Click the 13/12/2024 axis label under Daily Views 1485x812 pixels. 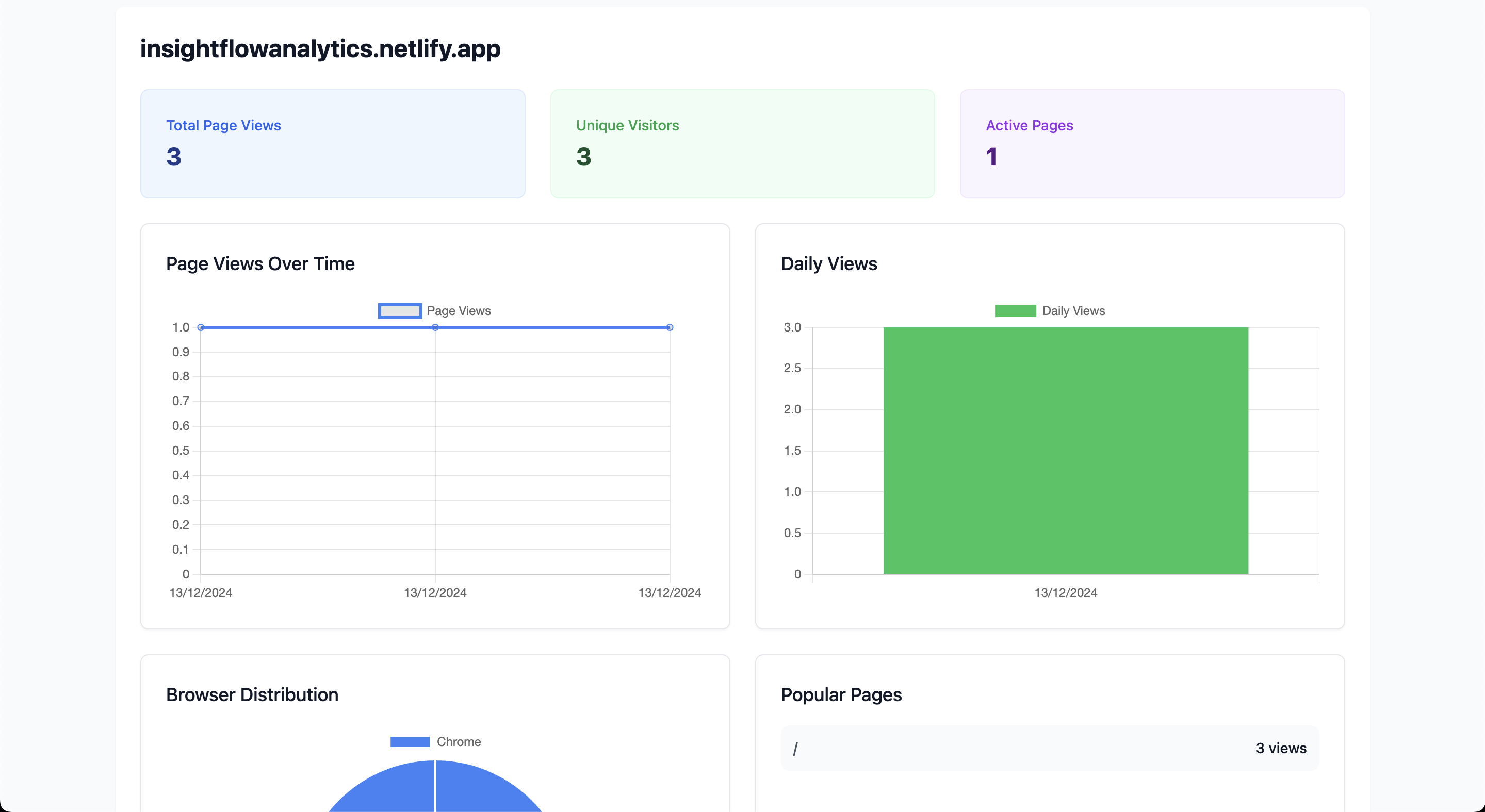click(x=1065, y=592)
